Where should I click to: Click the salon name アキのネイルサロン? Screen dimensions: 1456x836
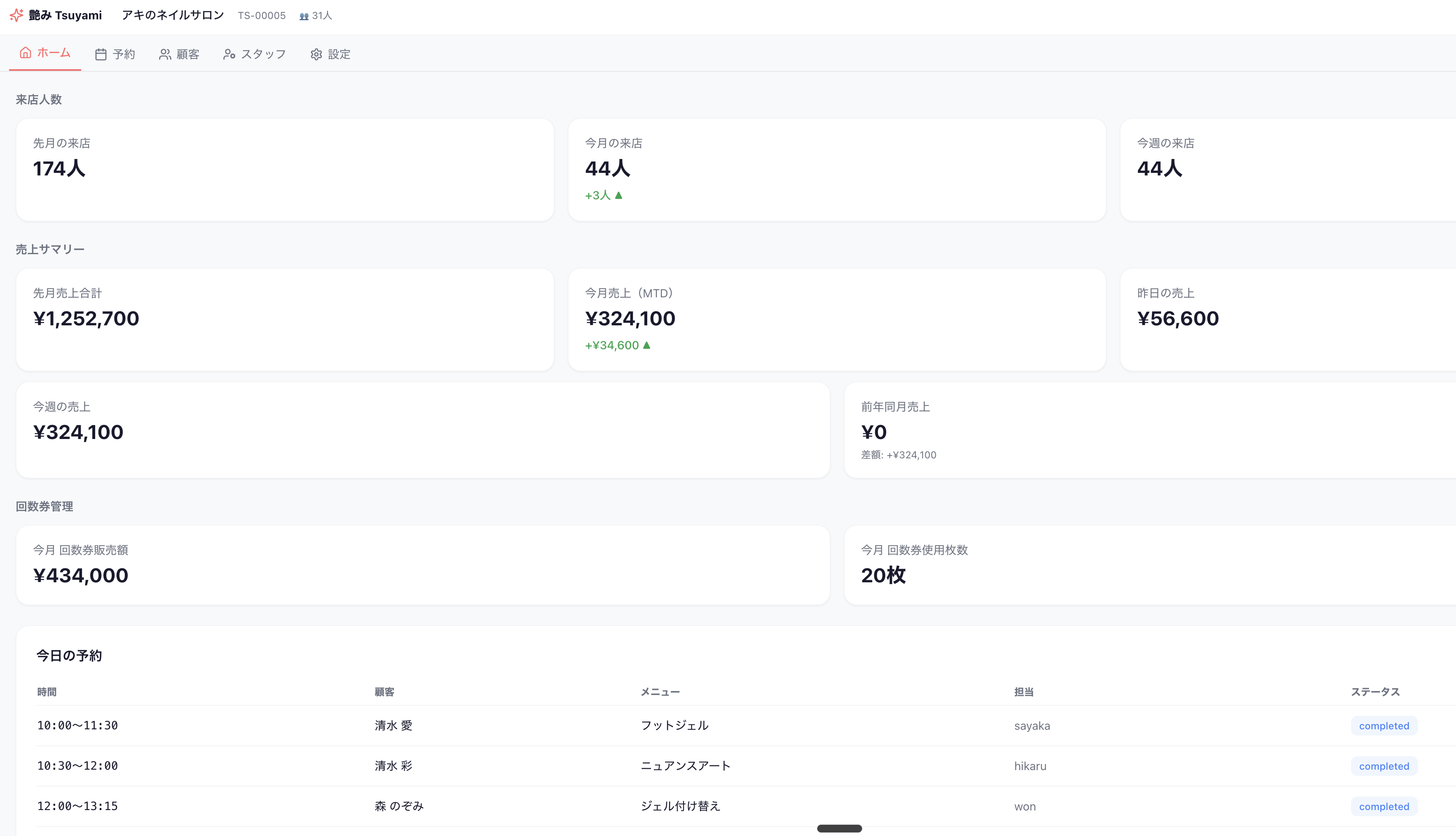click(173, 16)
